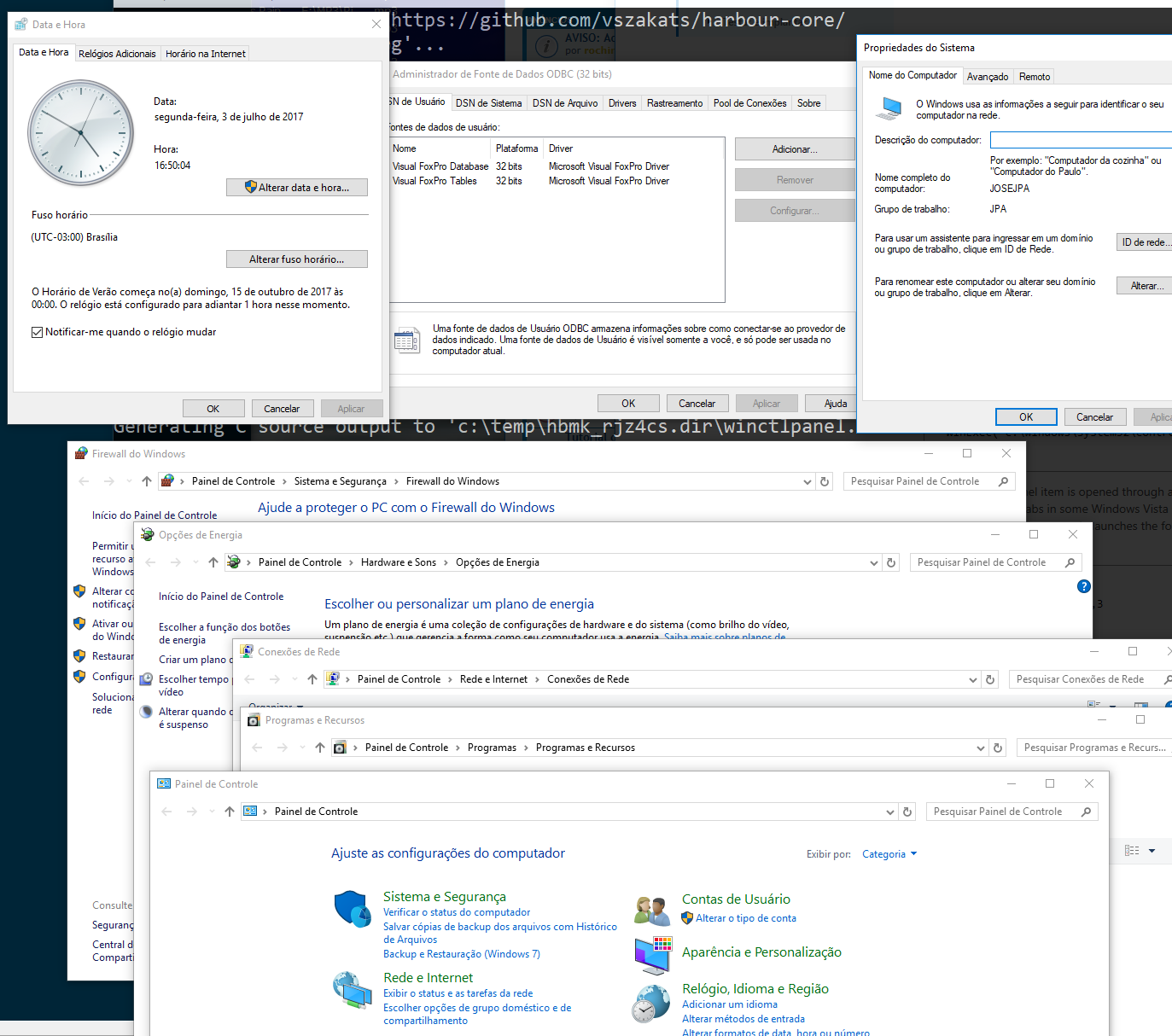Open the DSN de Sistema tab
The height and width of the screenshot is (1036, 1172).
pos(488,103)
